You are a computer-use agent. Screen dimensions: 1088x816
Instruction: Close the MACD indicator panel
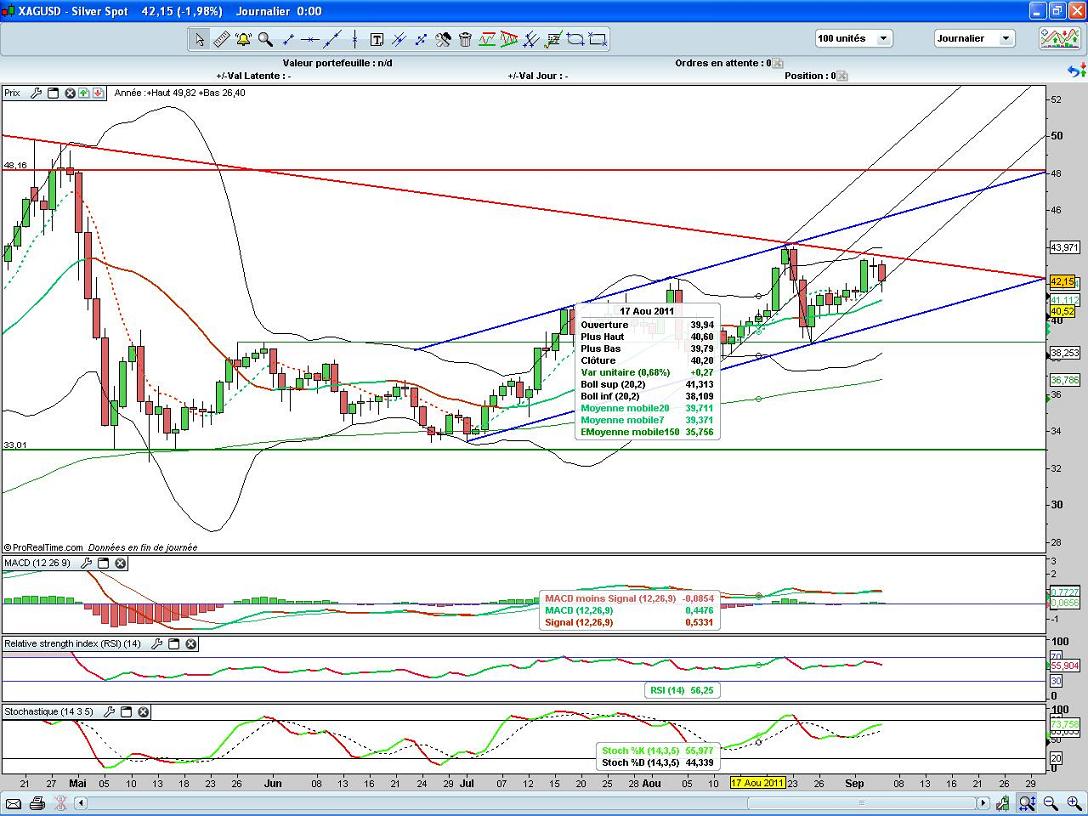(120, 564)
